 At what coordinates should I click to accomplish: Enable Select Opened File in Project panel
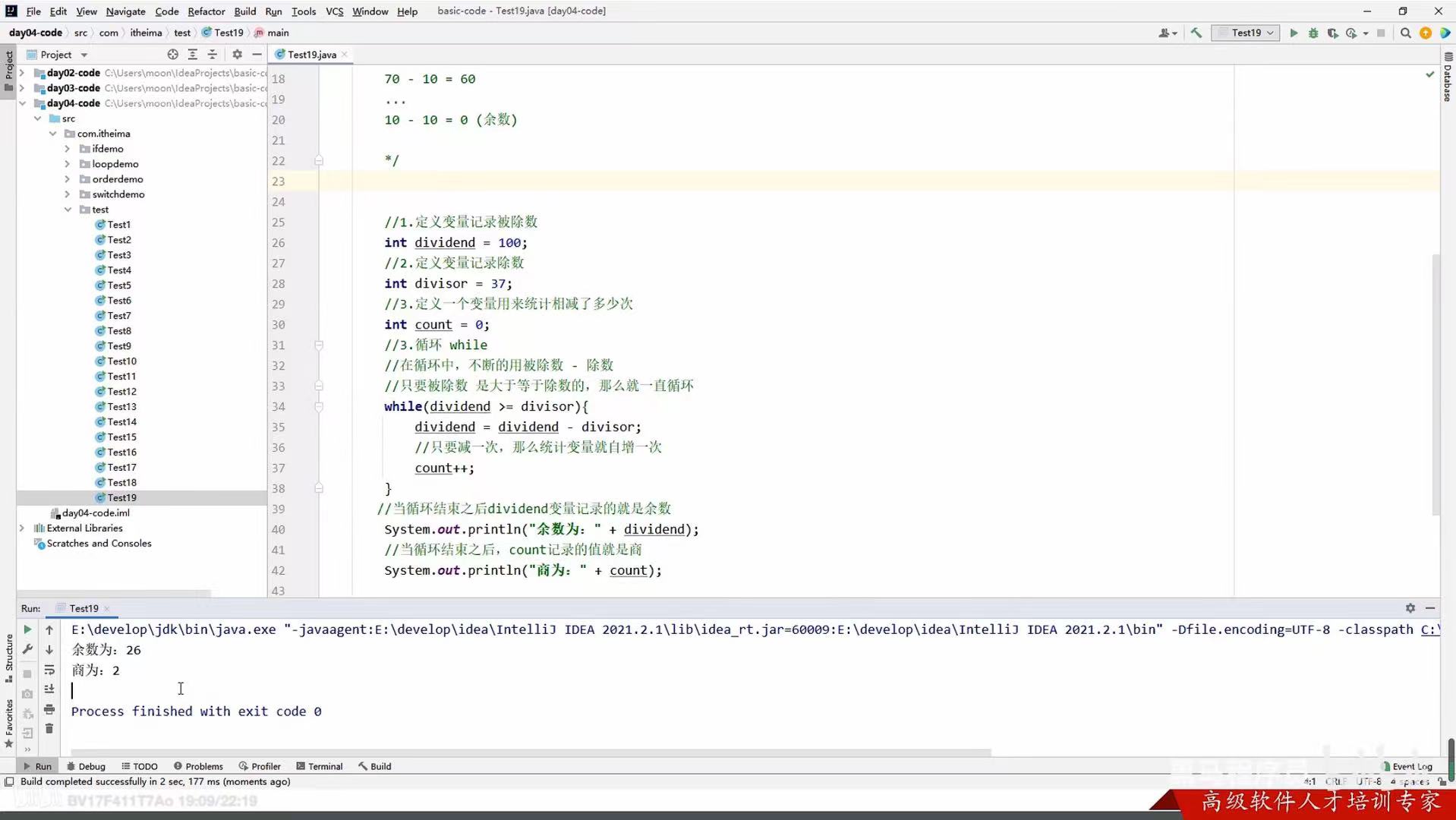tap(173, 54)
